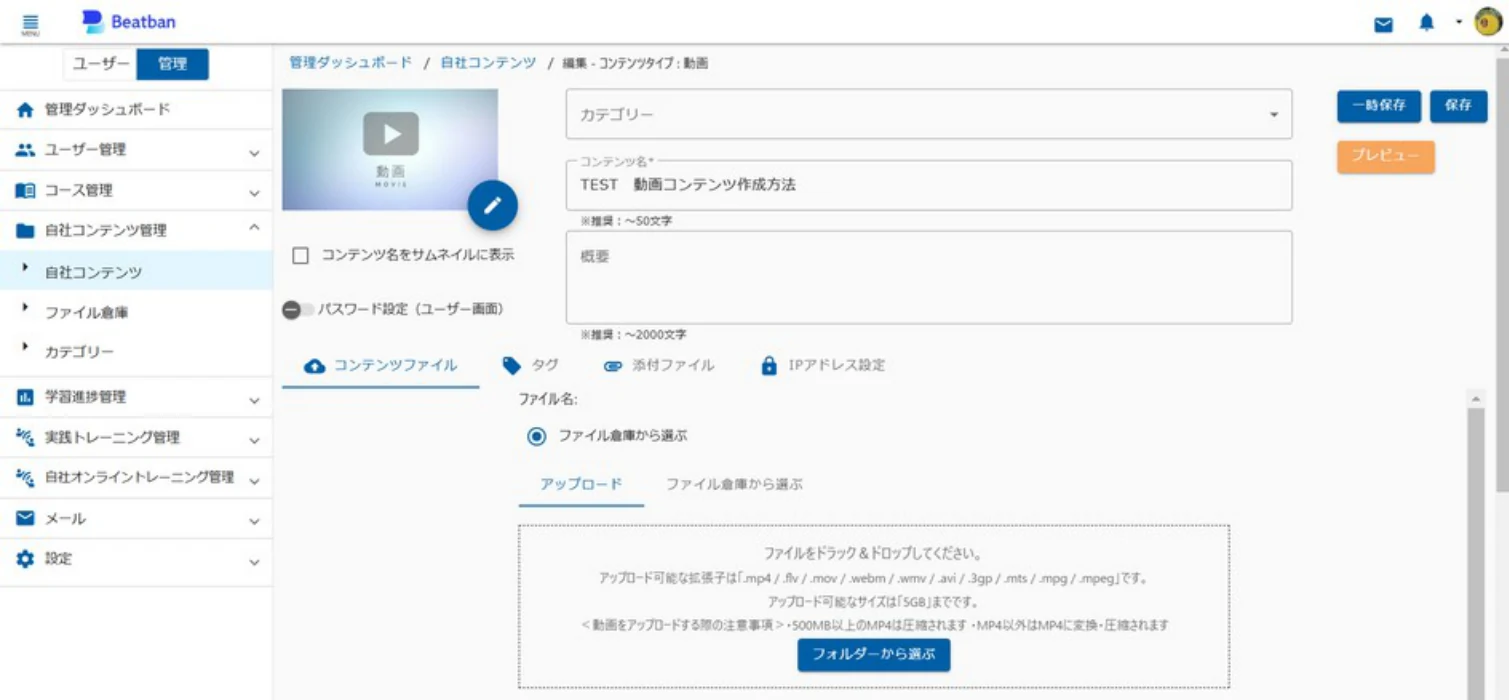Select the ファイル倉庫から選ぶ radio button

coord(537,436)
